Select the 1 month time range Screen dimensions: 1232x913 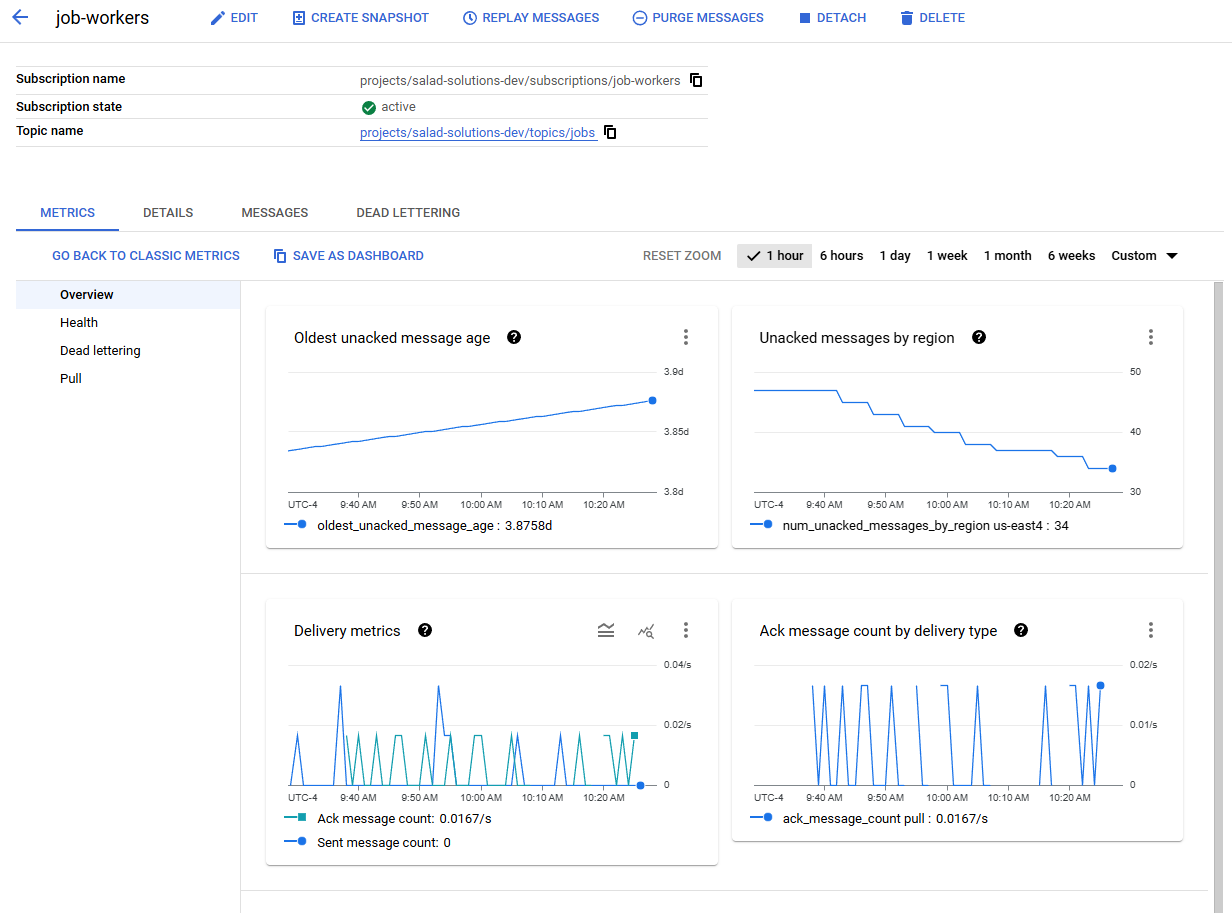click(x=1007, y=256)
